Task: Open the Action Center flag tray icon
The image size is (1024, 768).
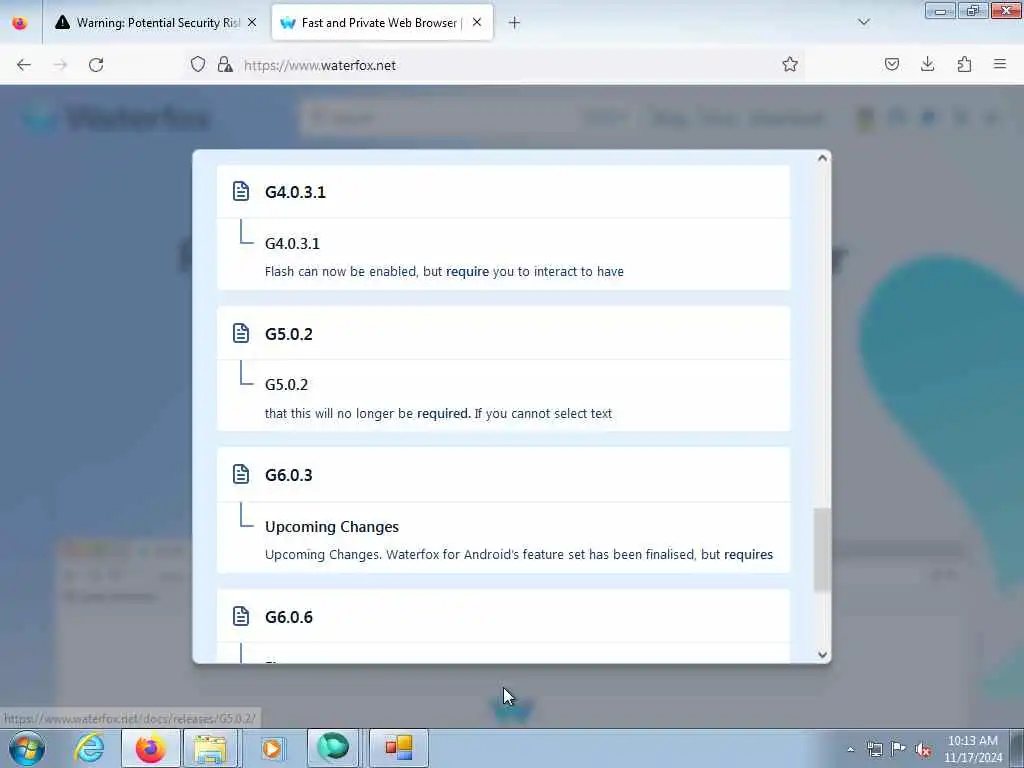Action: click(x=899, y=749)
